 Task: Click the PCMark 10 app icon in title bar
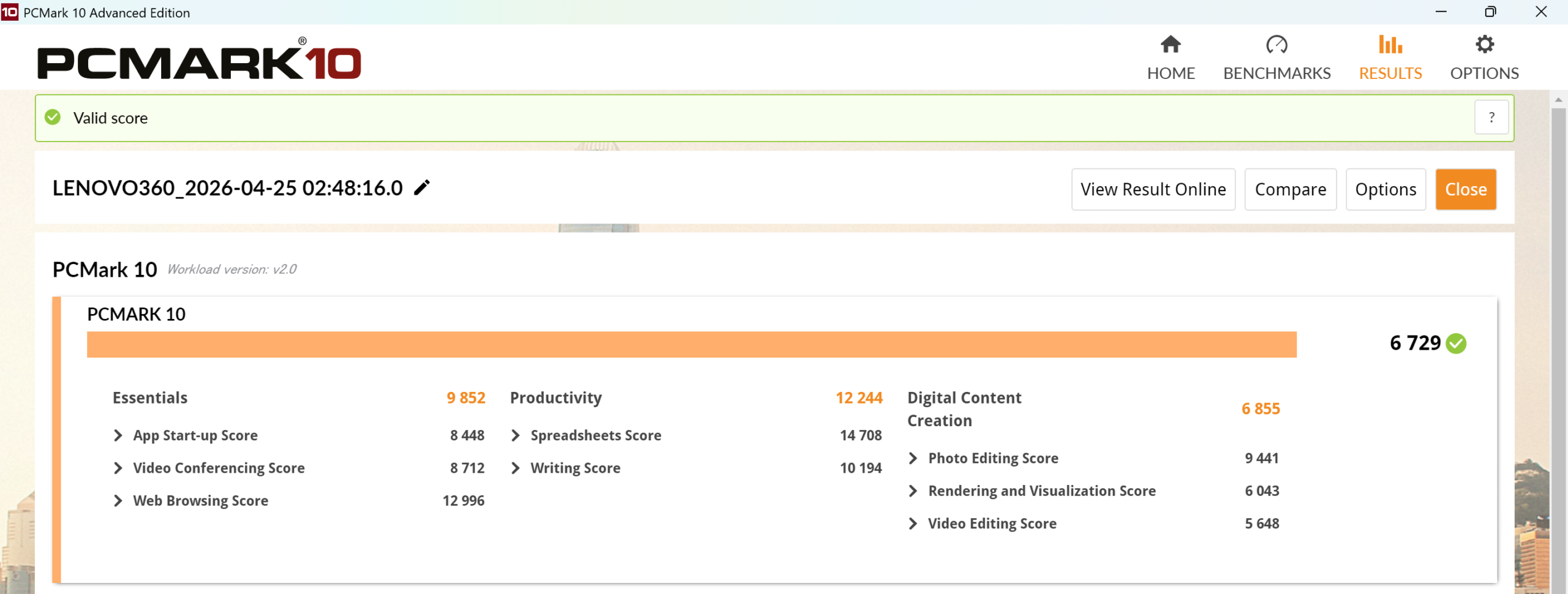coord(10,12)
